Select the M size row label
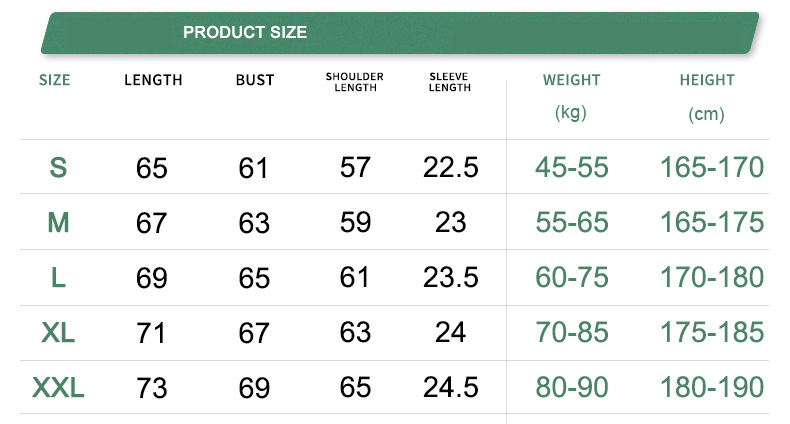The image size is (790, 424). pyautogui.click(x=58, y=222)
